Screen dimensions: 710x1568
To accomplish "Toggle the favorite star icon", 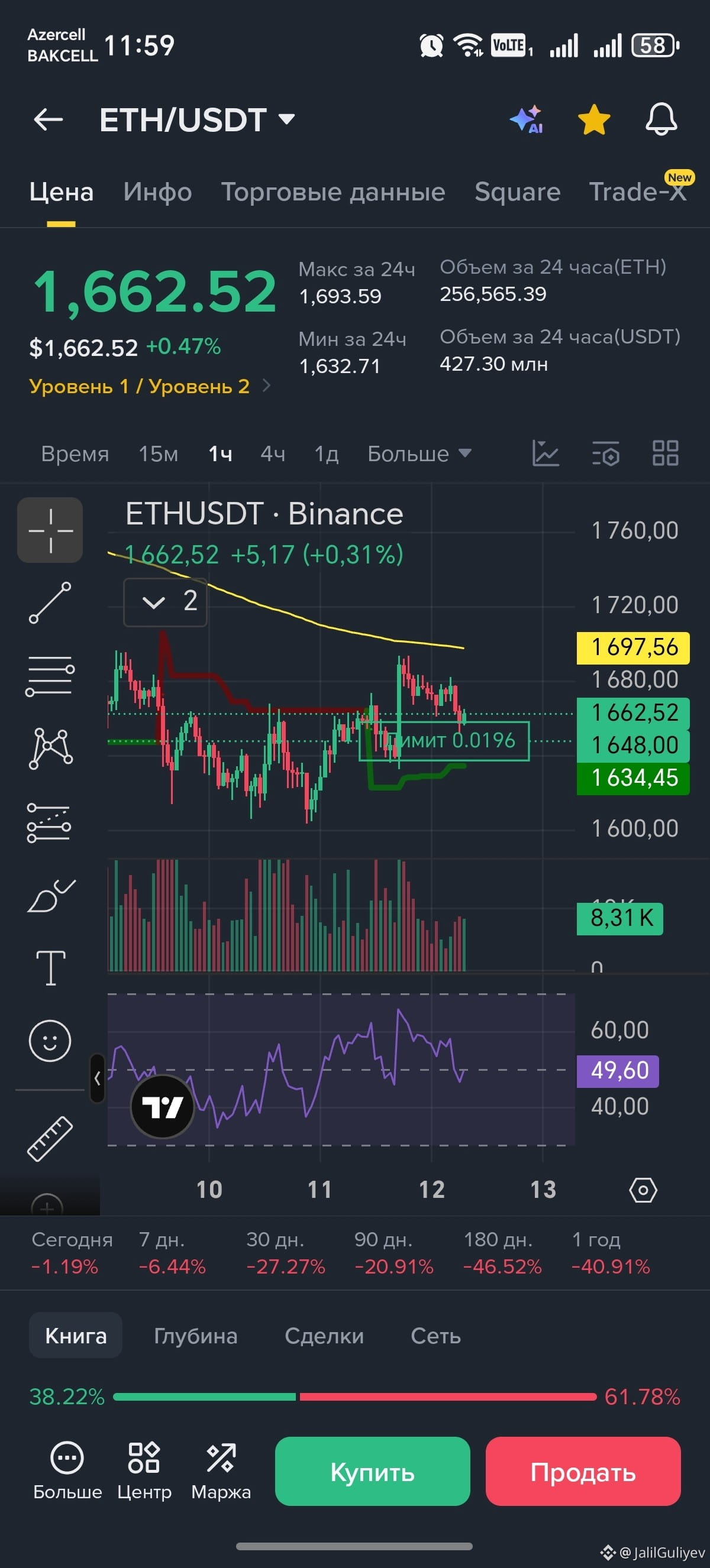I will [x=593, y=119].
